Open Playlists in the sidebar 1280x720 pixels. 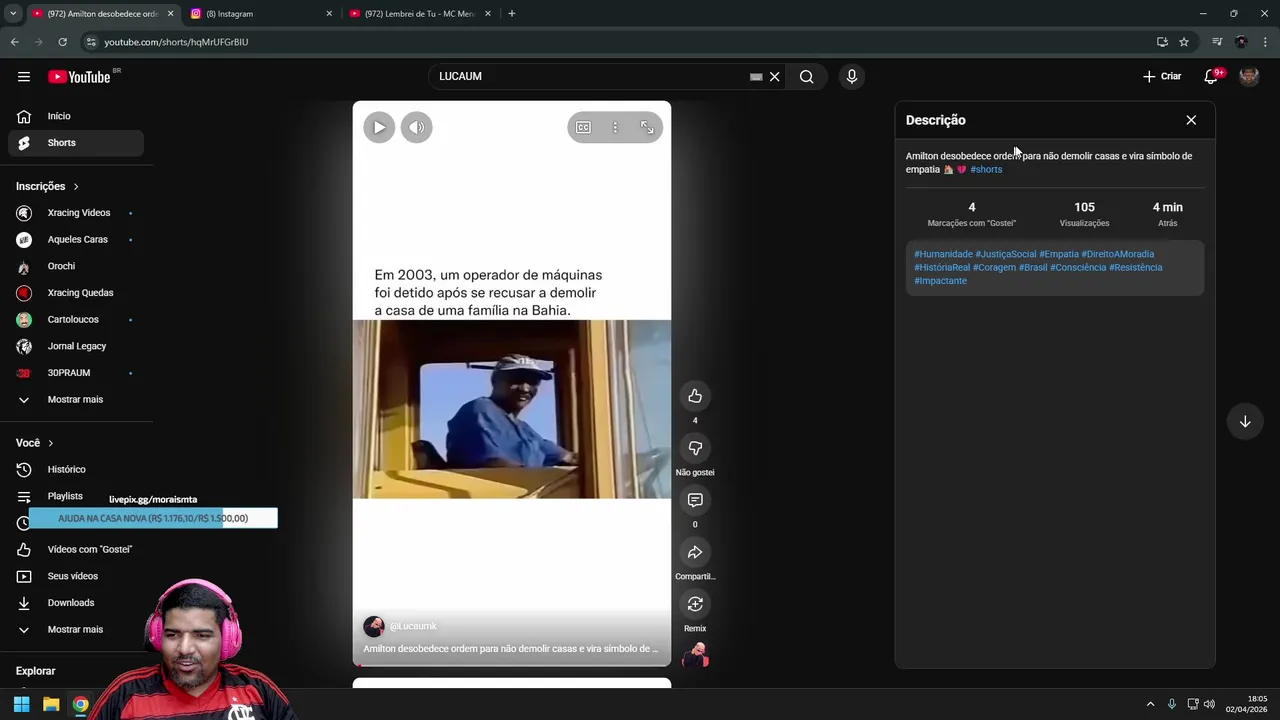[x=65, y=496]
